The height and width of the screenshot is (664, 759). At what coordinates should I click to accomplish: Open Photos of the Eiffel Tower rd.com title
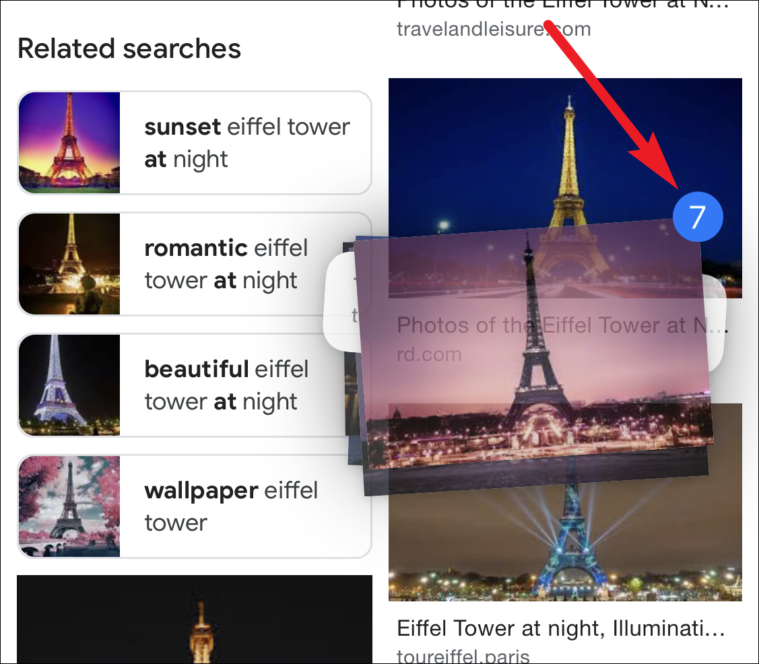[562, 325]
